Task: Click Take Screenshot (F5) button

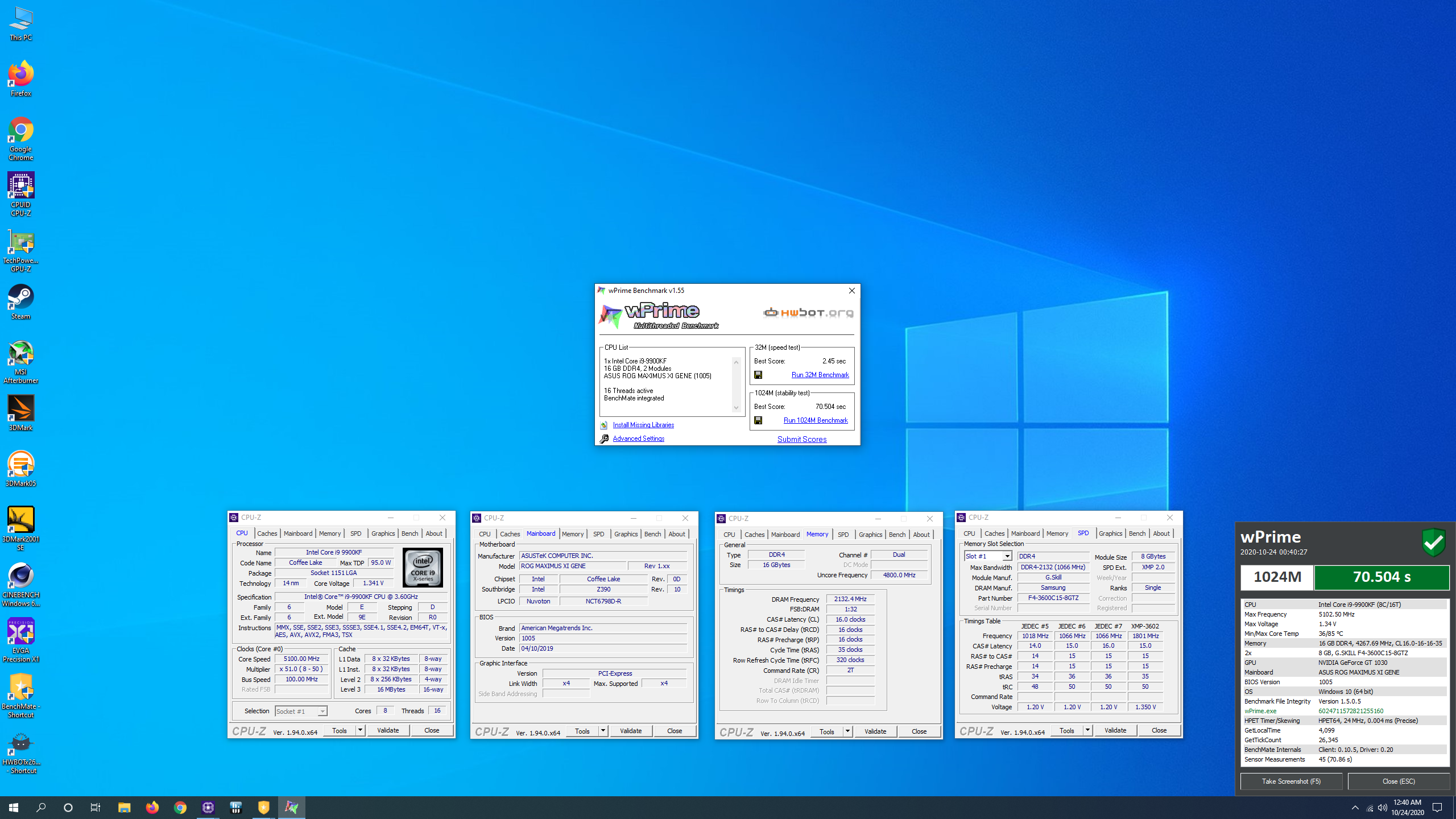Action: [1291, 781]
